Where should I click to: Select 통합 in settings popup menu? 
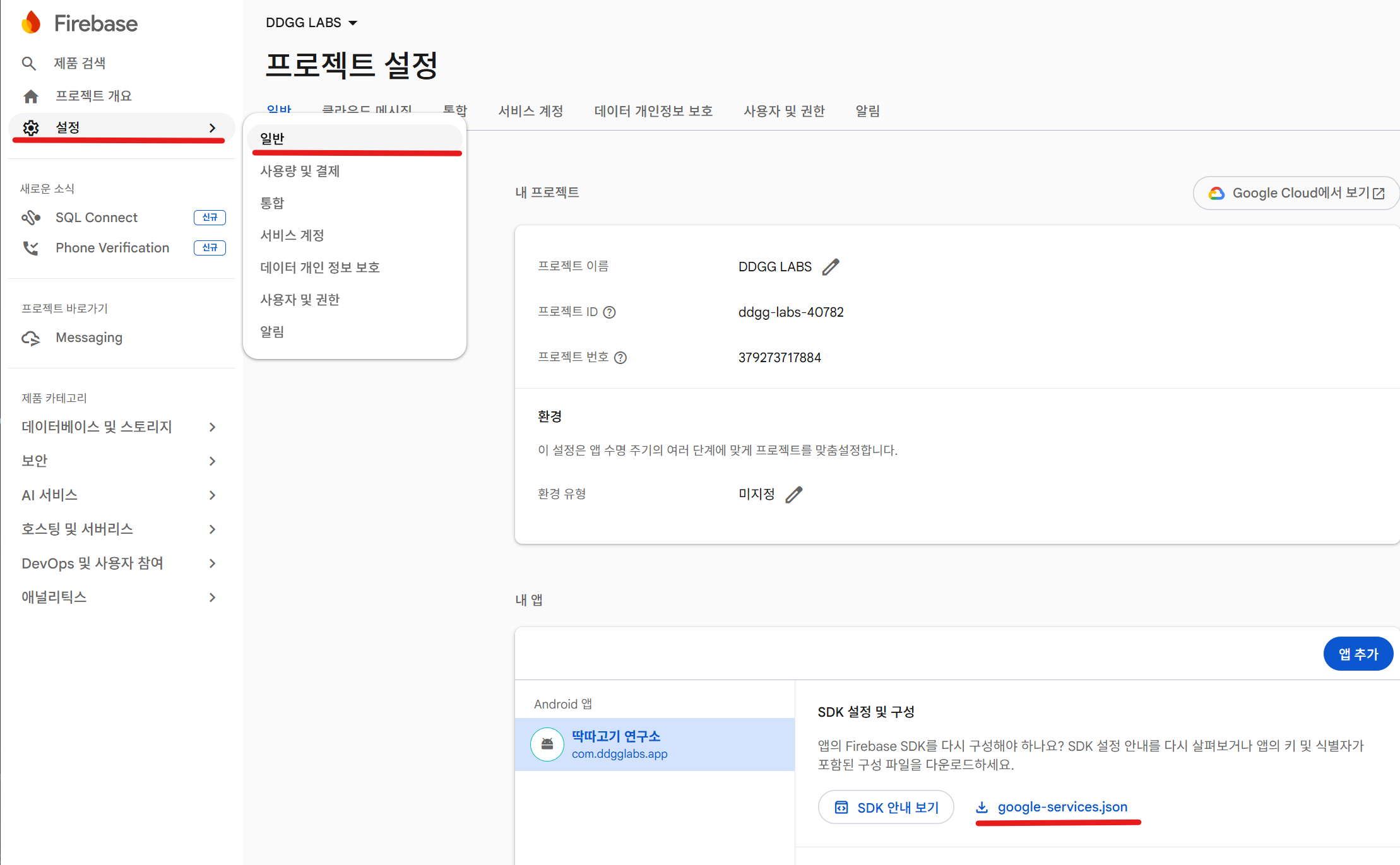point(355,203)
